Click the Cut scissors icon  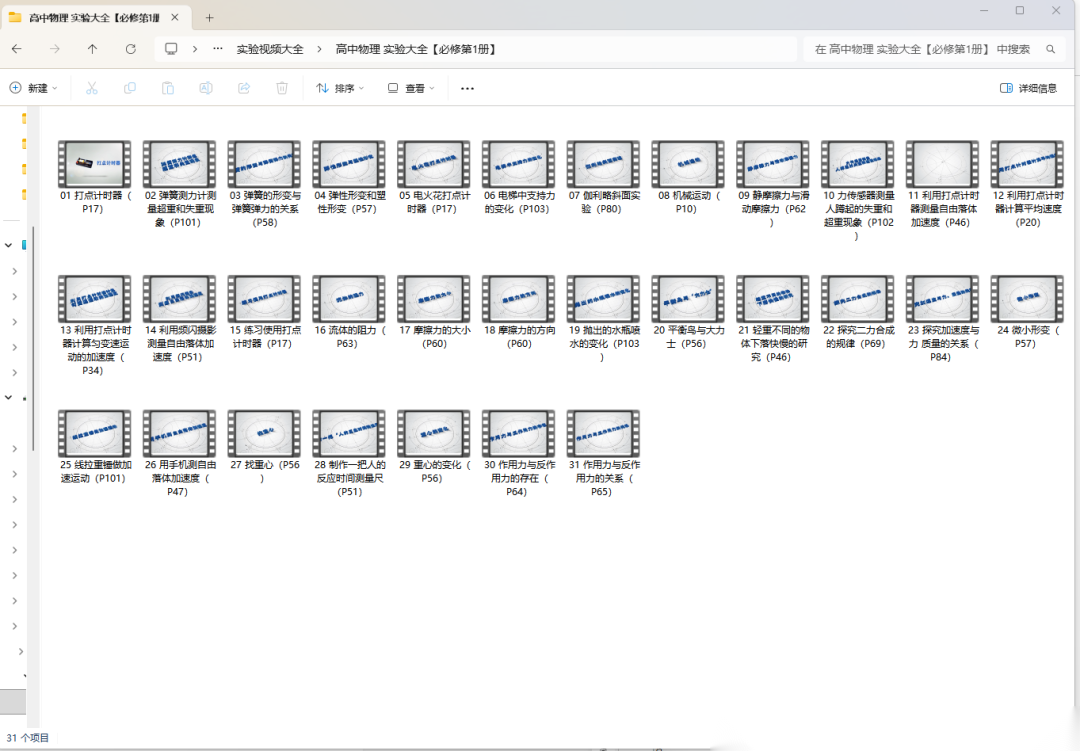click(91, 88)
